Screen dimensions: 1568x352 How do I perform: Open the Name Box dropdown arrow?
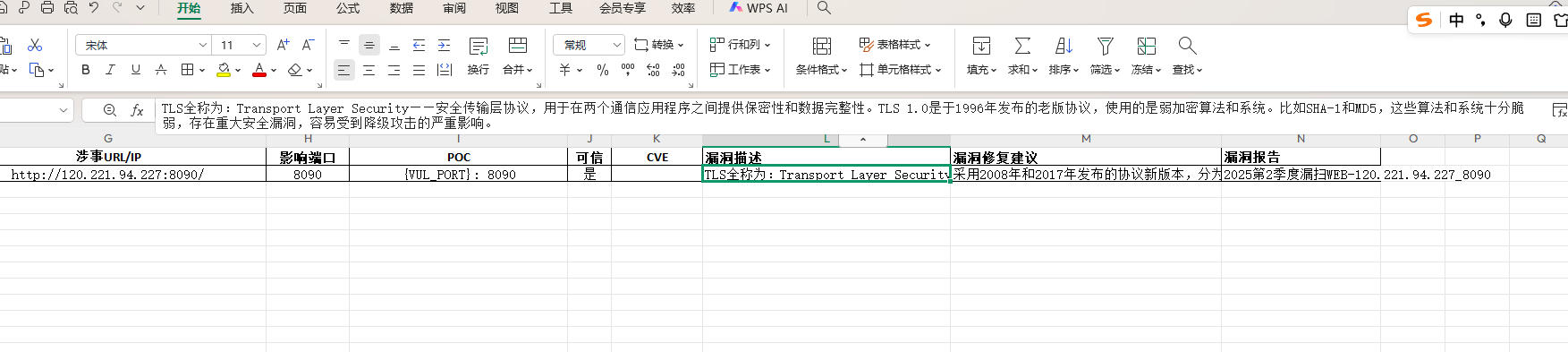pyautogui.click(x=64, y=110)
